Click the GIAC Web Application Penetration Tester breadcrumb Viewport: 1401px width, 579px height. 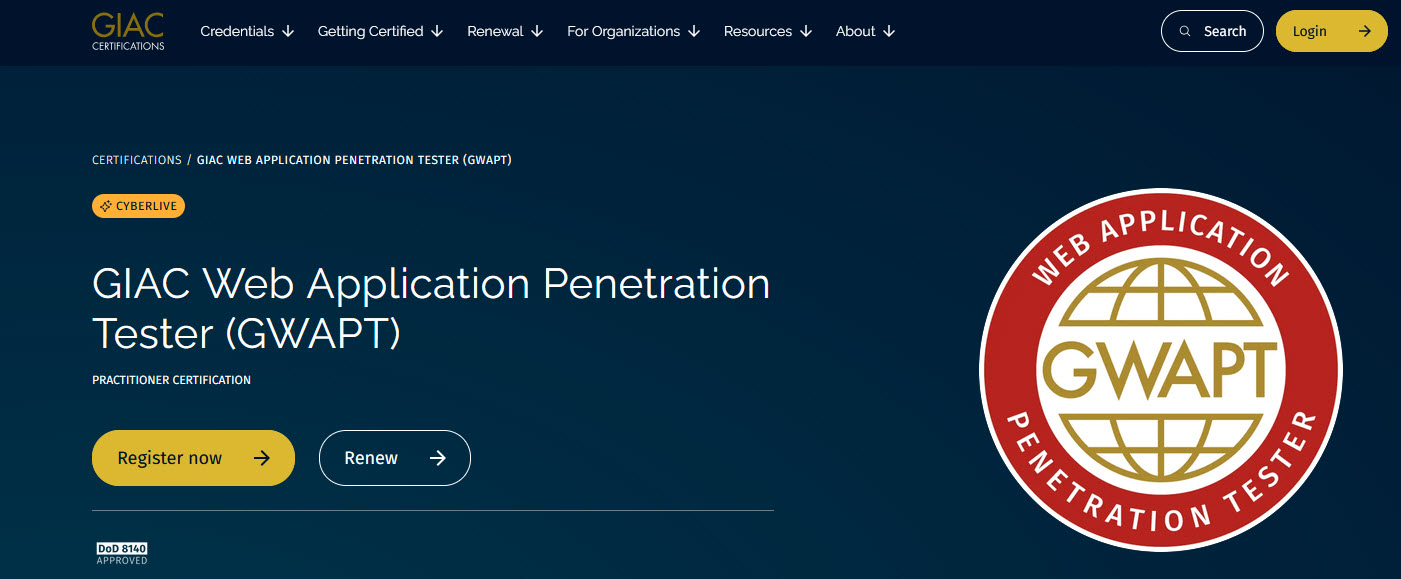(354, 160)
